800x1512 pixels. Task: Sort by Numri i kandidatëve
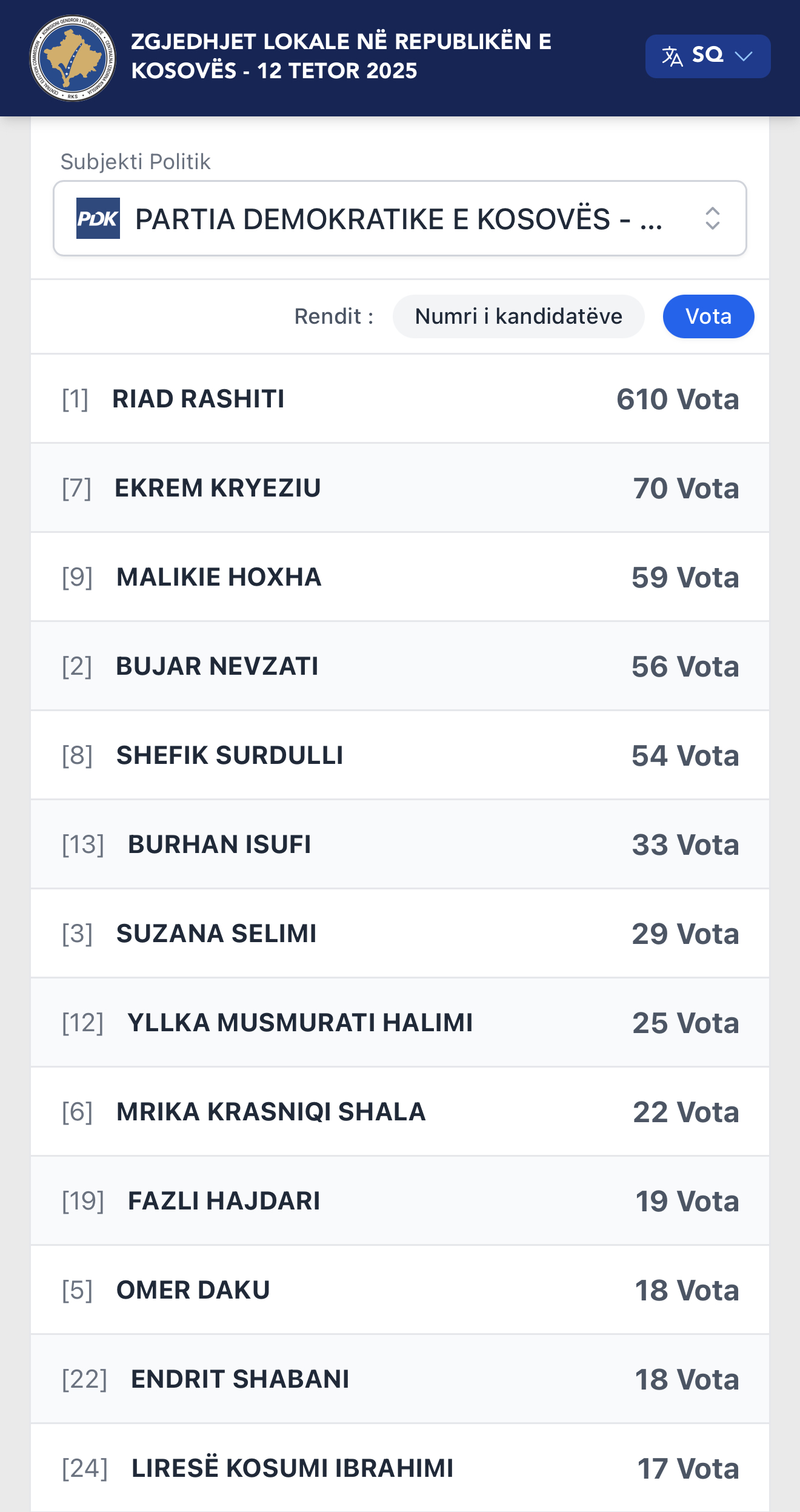tap(518, 316)
